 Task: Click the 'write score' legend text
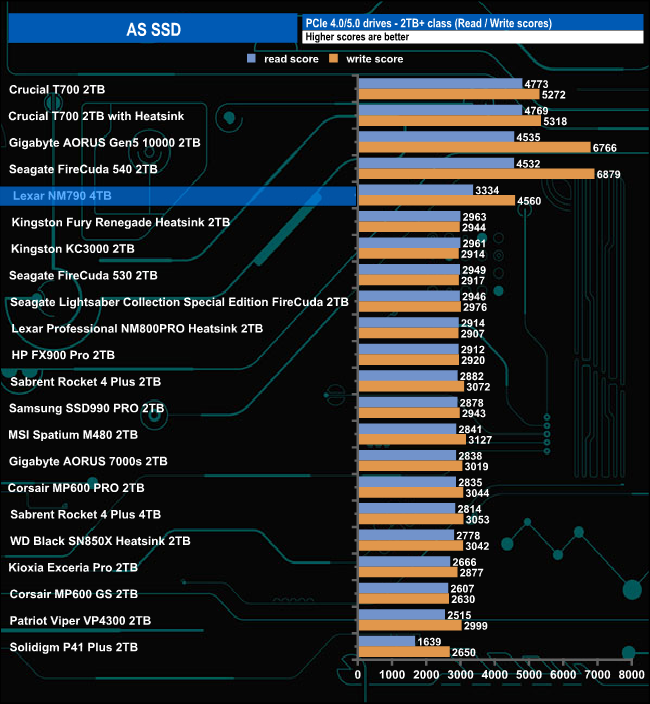(374, 59)
